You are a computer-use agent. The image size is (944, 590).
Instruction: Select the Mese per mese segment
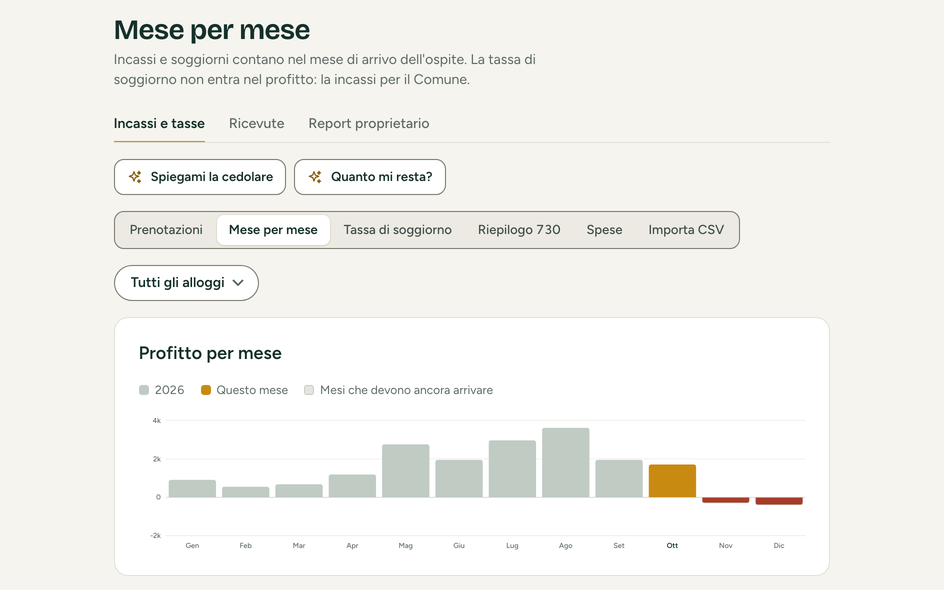pyautogui.click(x=273, y=230)
